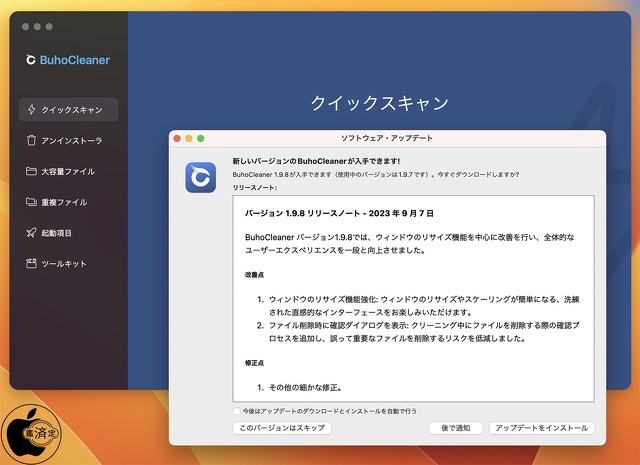Click the BuhoCleaner logo icon in sidebar
This screenshot has width=640, height=465.
click(31, 60)
